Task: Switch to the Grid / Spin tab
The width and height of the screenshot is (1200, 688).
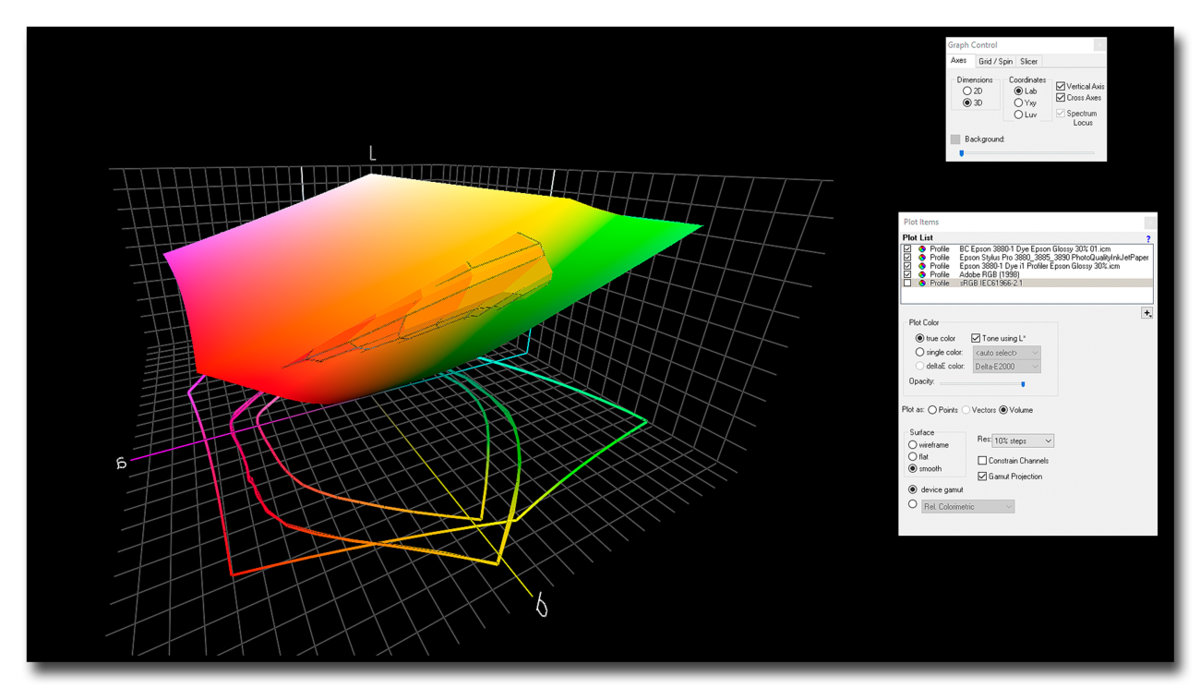Action: pyautogui.click(x=994, y=61)
